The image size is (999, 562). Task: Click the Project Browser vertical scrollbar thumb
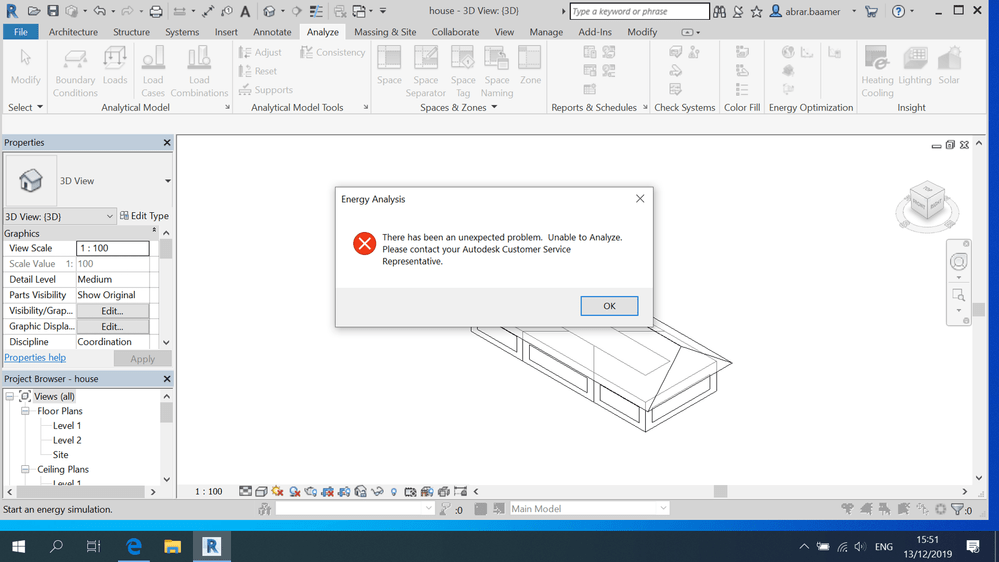click(166, 413)
